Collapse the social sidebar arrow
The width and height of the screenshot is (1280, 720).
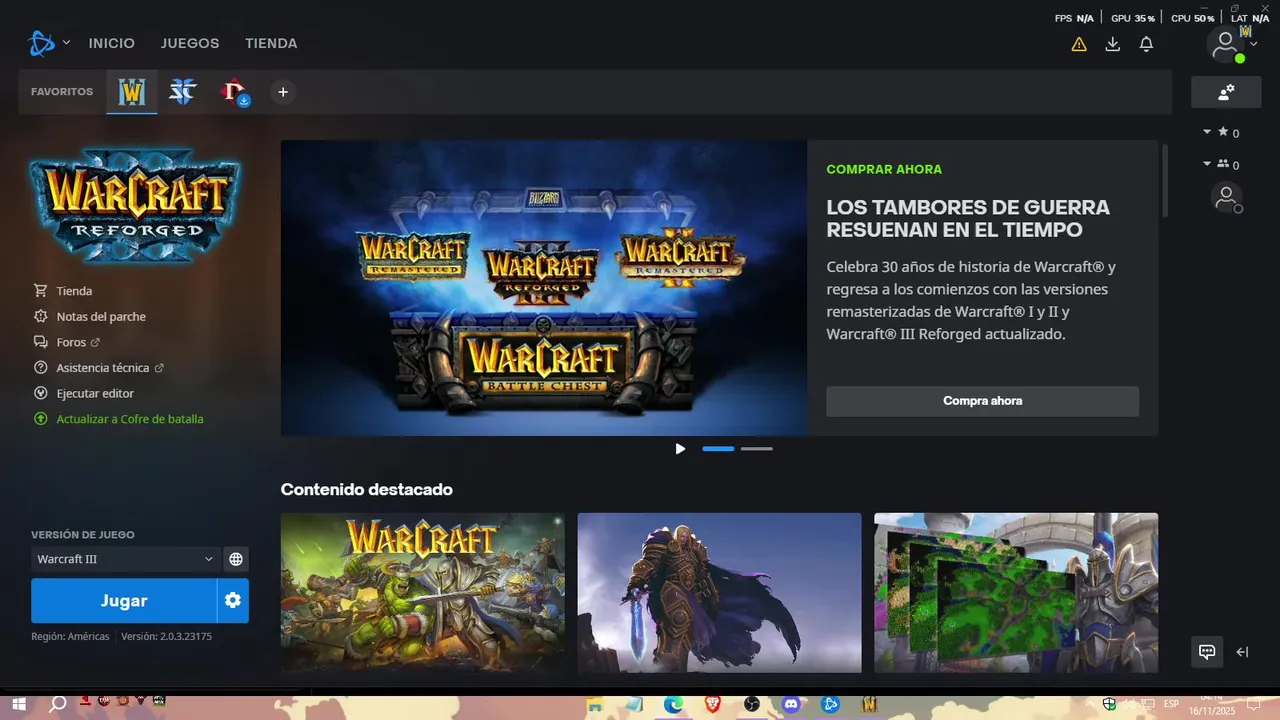[1242, 652]
